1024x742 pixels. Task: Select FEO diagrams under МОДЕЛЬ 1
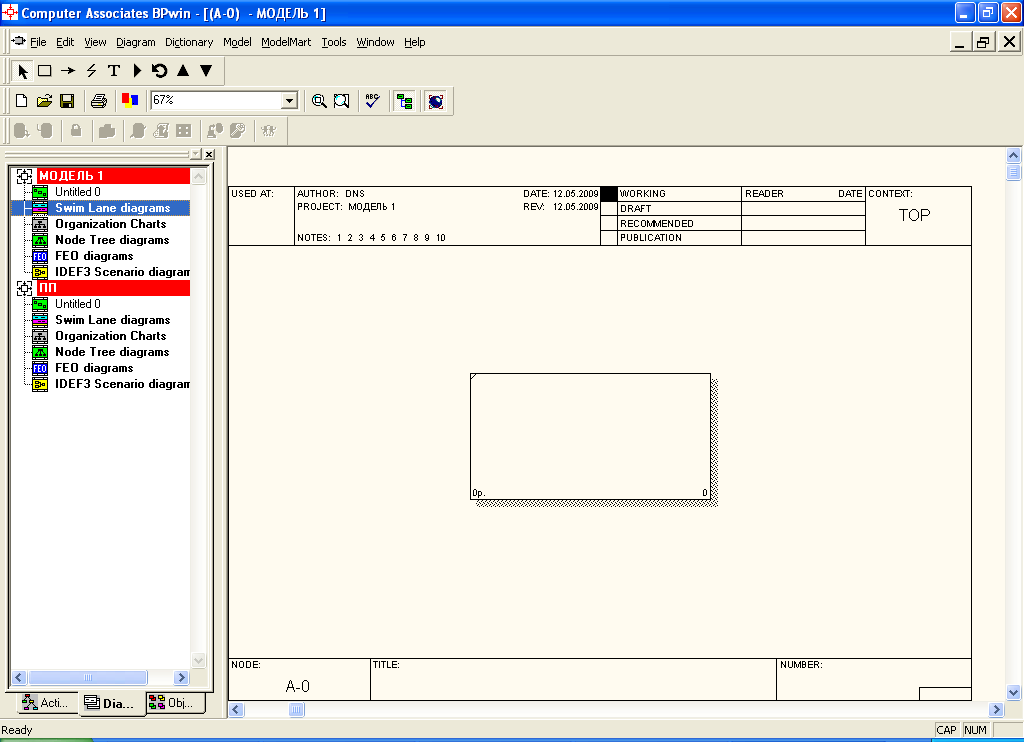pos(93,256)
